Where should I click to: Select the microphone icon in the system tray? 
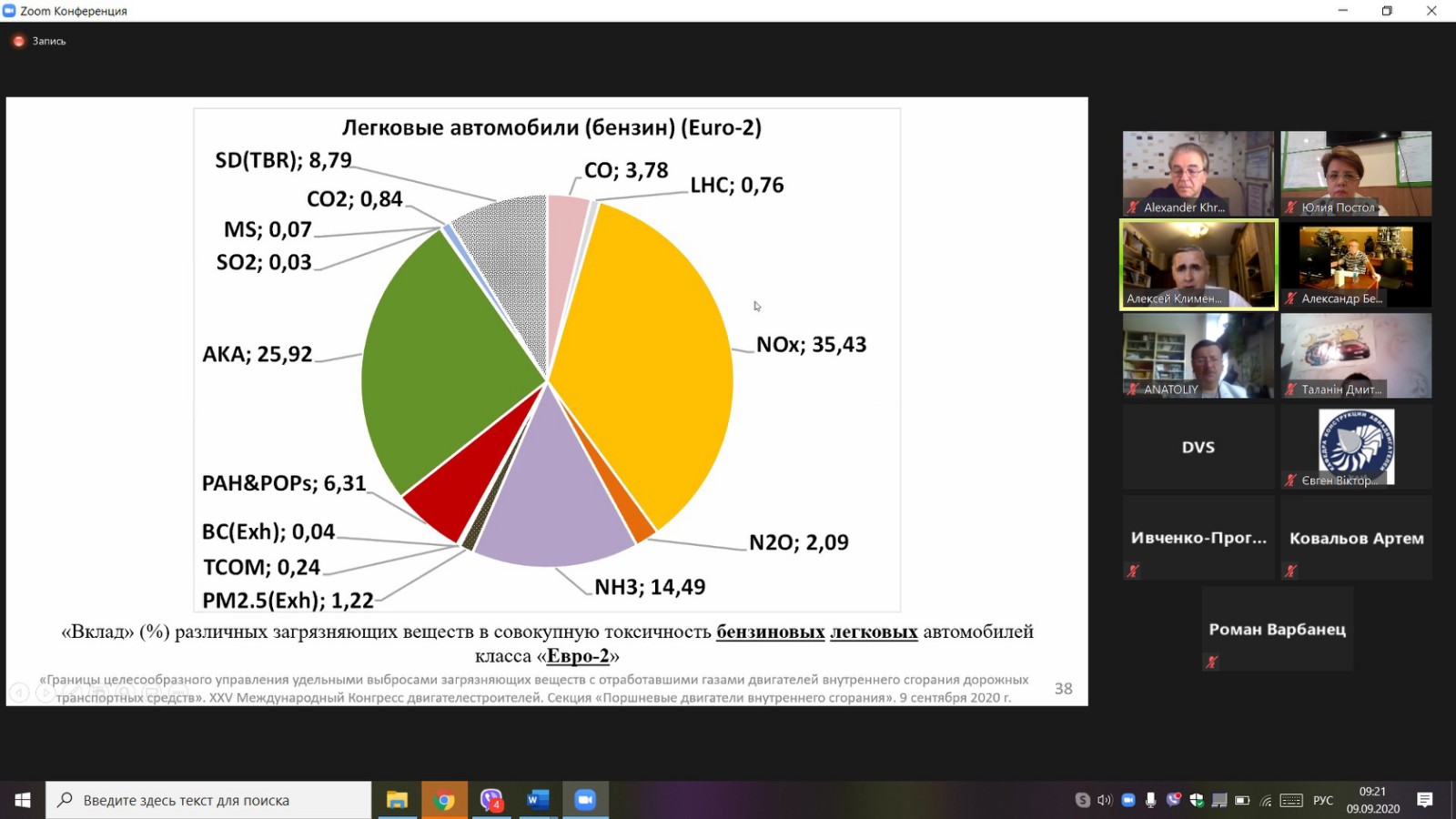1150,801
